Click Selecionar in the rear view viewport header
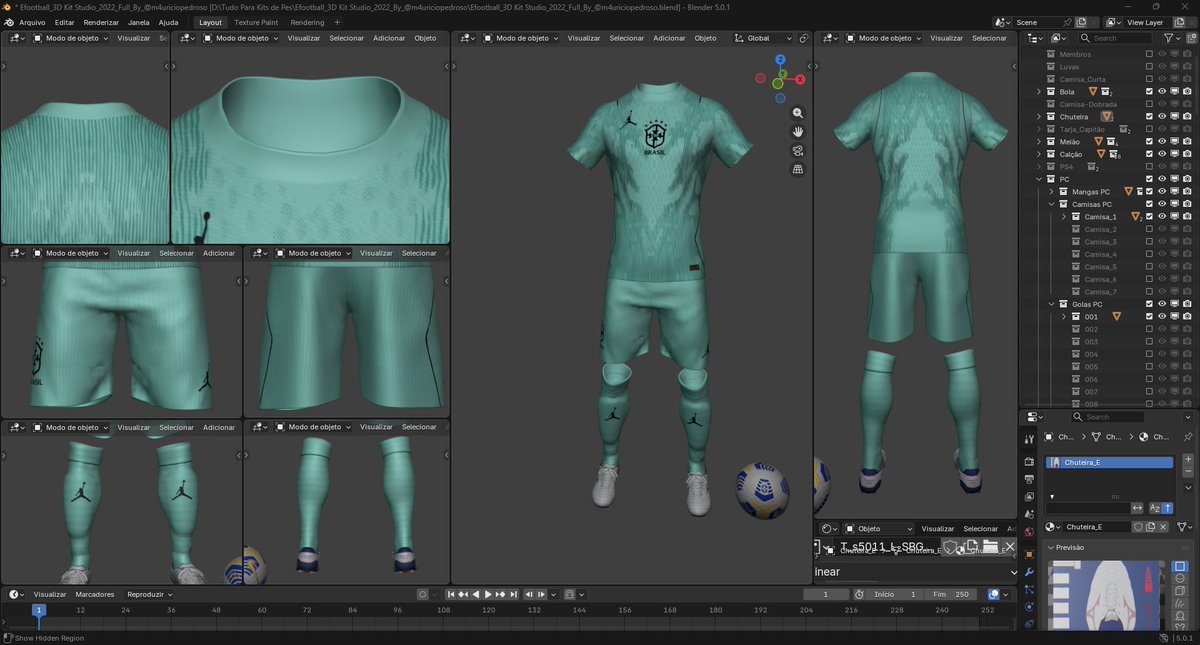The image size is (1200, 645). coord(989,38)
